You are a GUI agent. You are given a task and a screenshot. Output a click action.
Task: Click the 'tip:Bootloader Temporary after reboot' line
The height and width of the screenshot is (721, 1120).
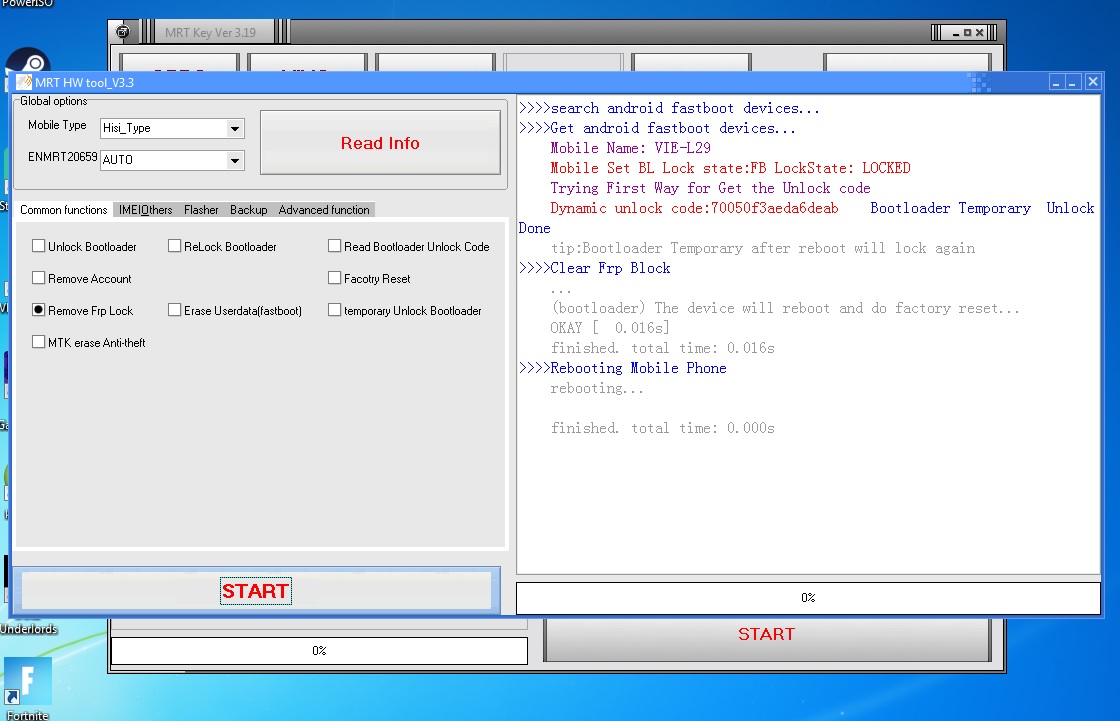click(763, 248)
